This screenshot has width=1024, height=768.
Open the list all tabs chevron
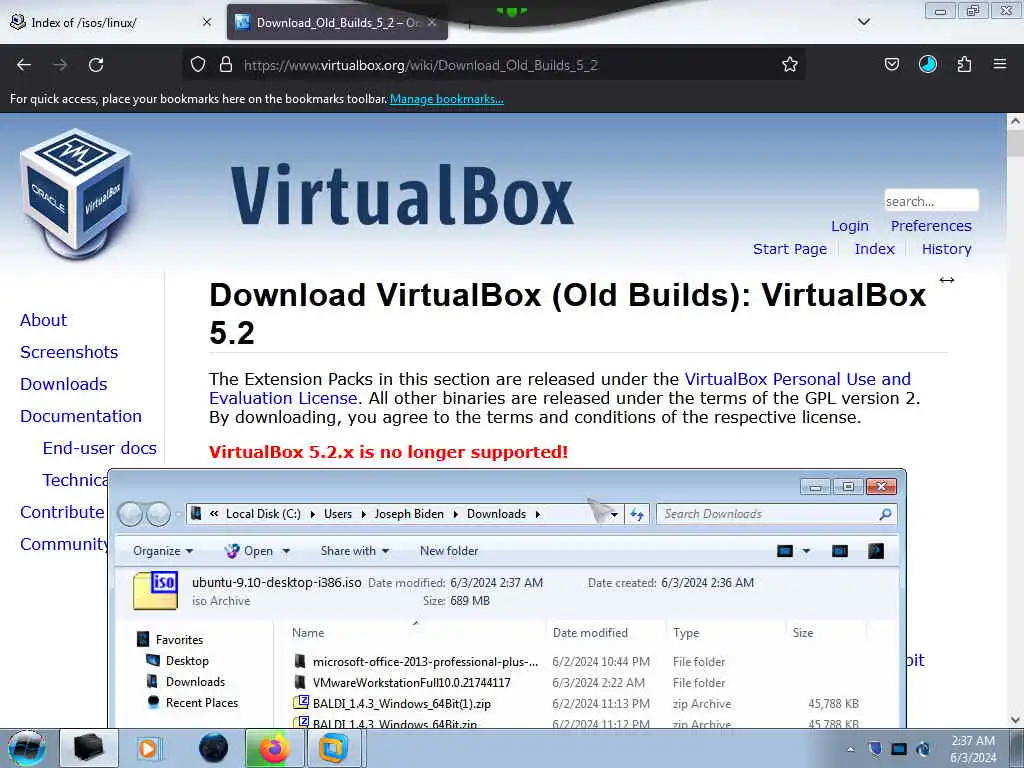tap(863, 22)
